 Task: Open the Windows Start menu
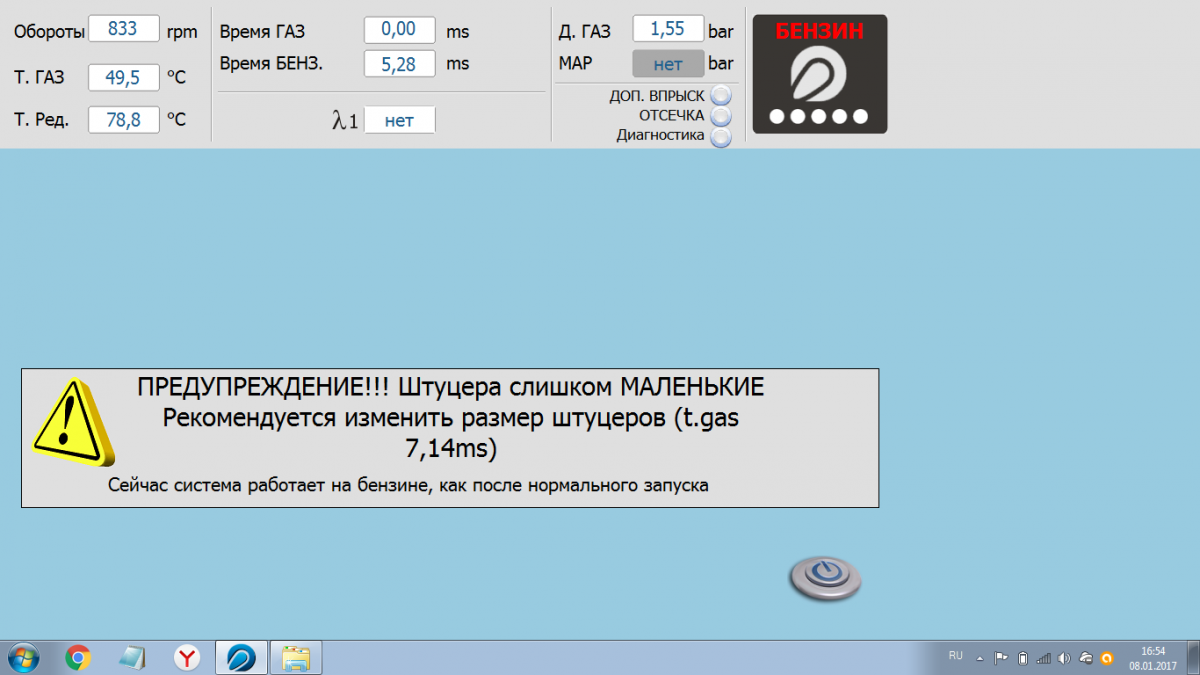point(22,657)
